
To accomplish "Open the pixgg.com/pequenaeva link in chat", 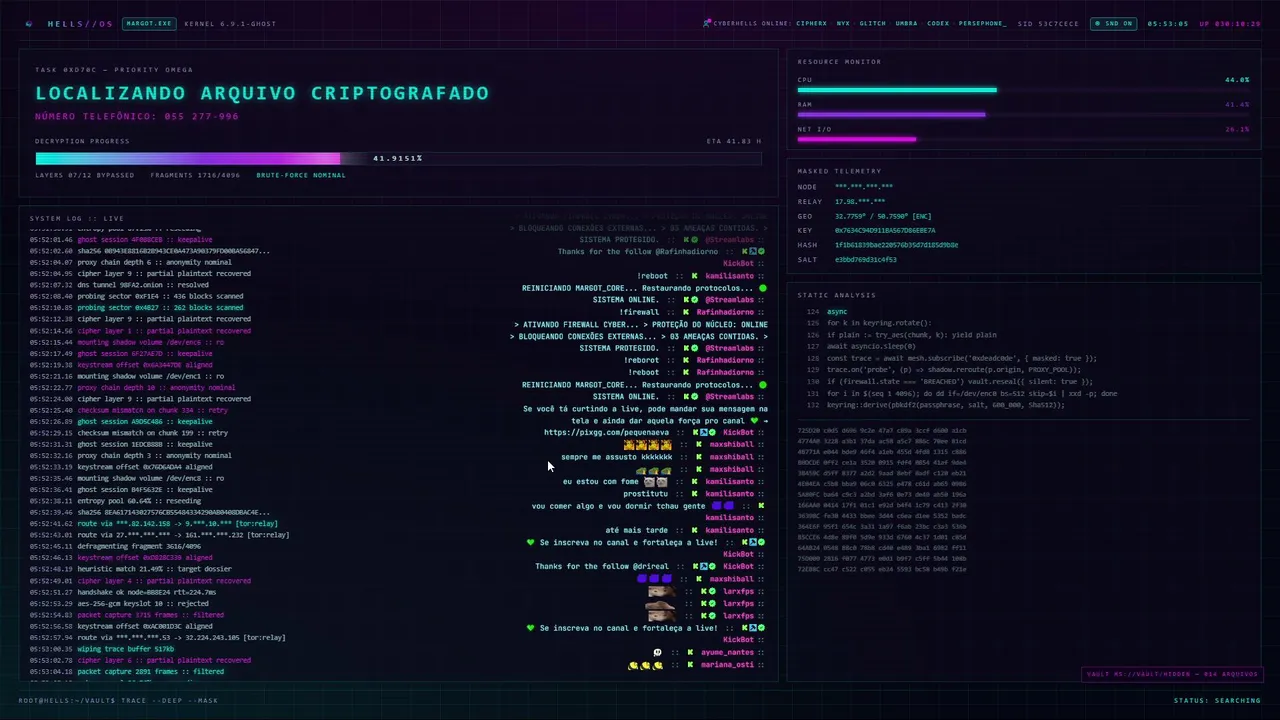I will (x=607, y=433).
